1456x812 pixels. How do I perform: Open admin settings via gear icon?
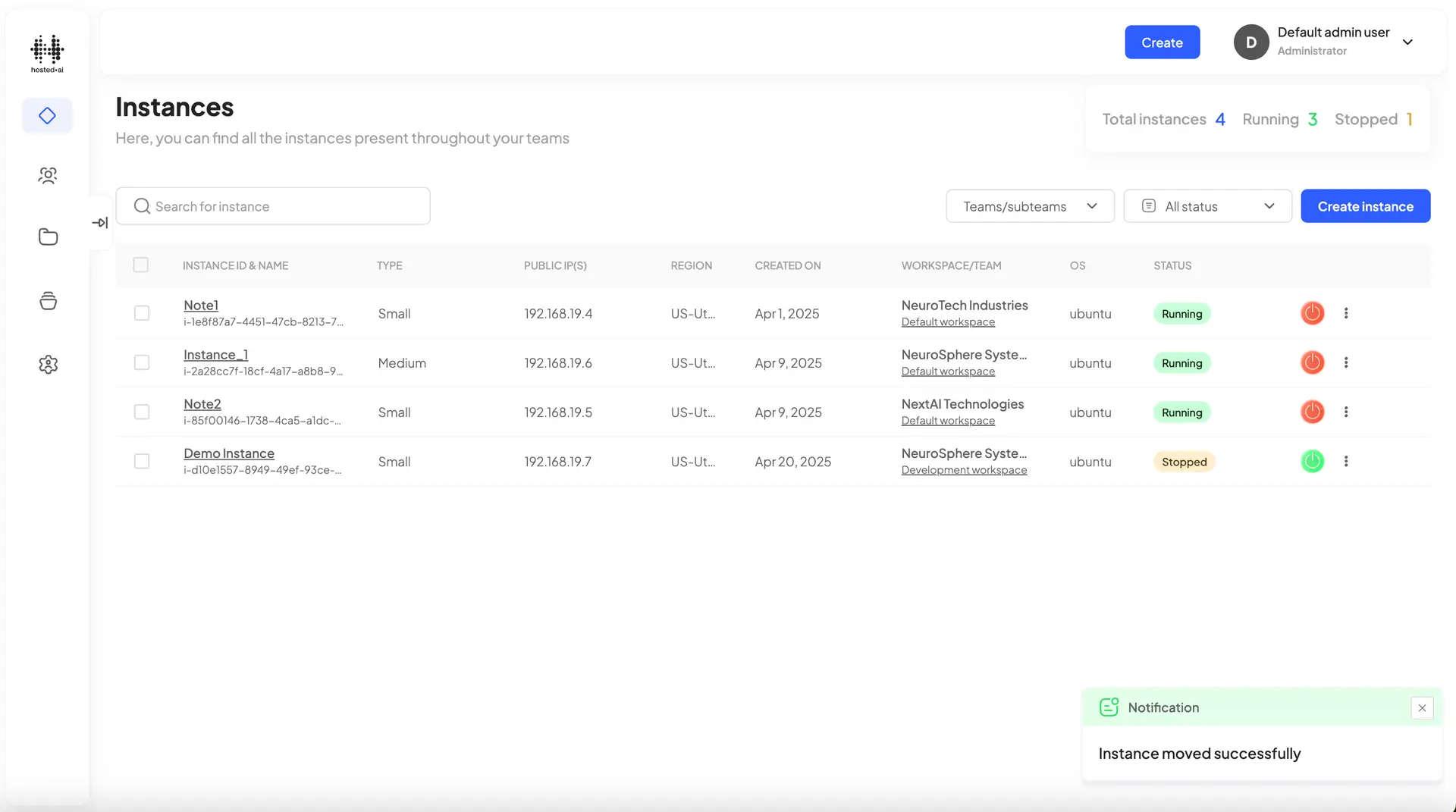pos(47,364)
